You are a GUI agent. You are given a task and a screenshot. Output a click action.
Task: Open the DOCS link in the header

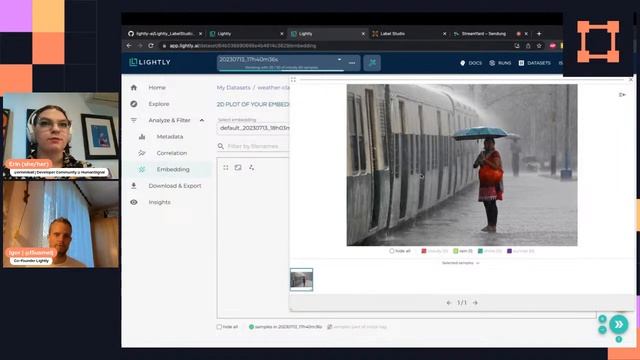tap(471, 63)
